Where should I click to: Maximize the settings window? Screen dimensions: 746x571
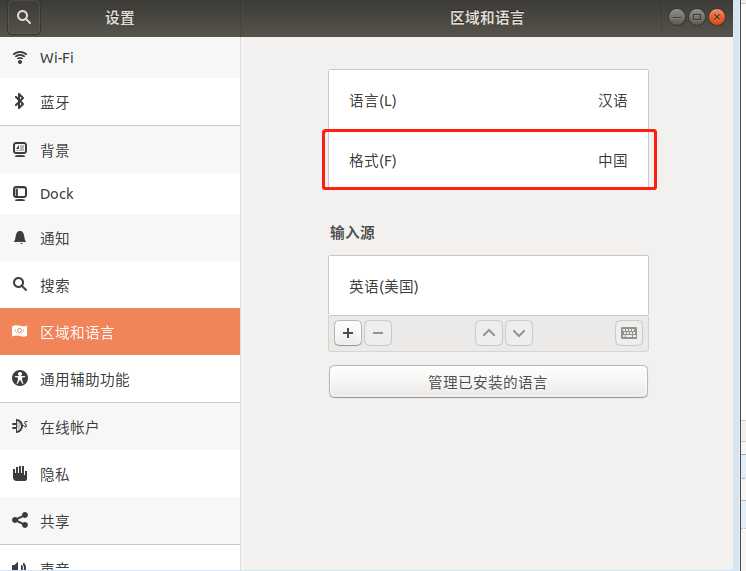(697, 17)
